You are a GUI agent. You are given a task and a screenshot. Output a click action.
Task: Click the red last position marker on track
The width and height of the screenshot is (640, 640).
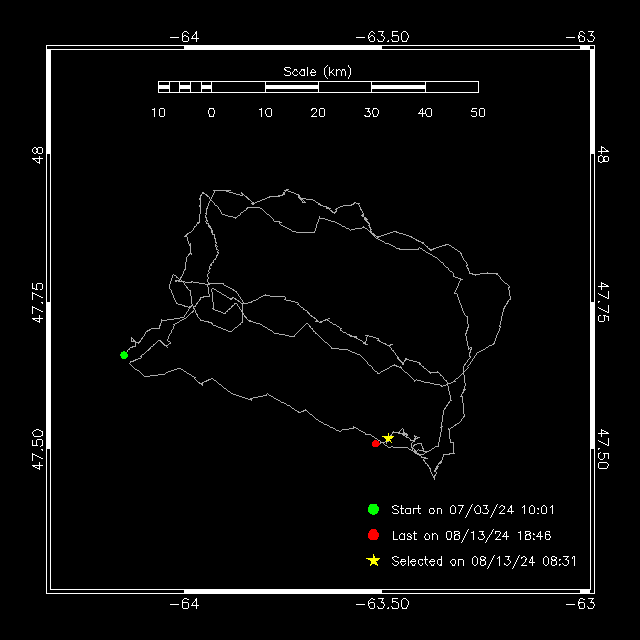376,444
